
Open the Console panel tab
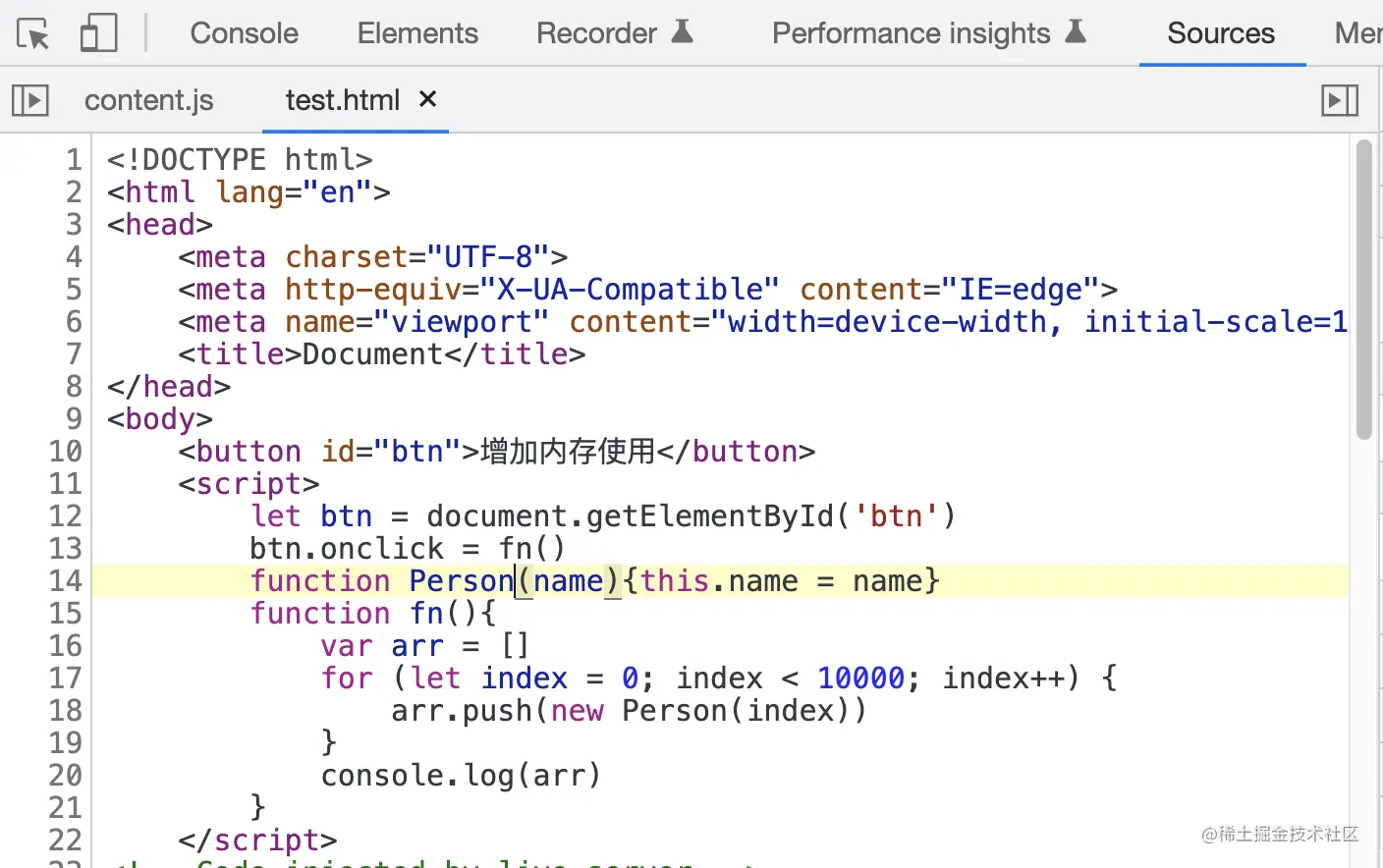[244, 33]
